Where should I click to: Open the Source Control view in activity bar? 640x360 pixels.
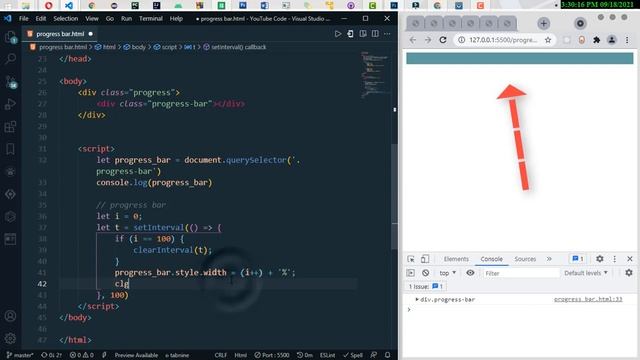point(11,82)
